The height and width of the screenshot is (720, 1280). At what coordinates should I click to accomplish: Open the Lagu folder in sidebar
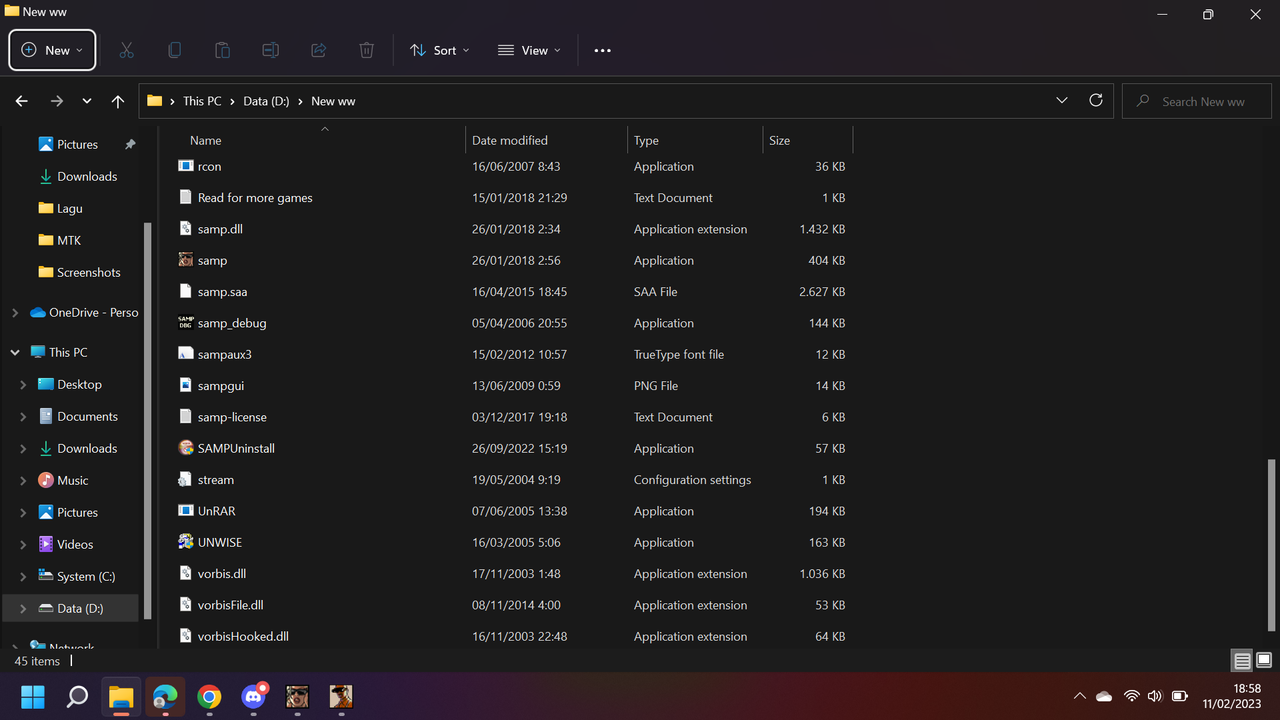72,208
